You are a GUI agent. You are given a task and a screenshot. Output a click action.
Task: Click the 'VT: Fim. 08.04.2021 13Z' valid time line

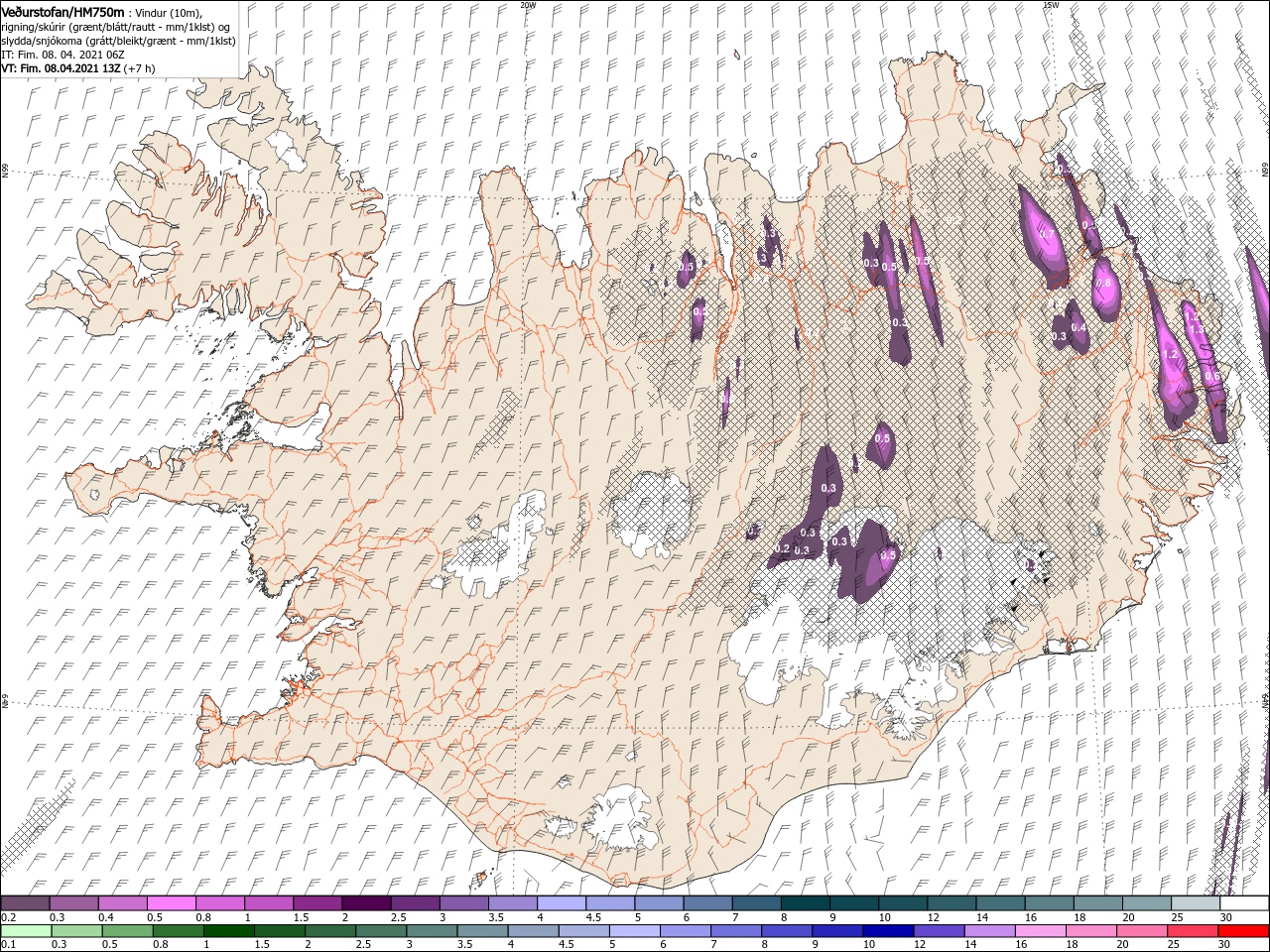[60, 68]
